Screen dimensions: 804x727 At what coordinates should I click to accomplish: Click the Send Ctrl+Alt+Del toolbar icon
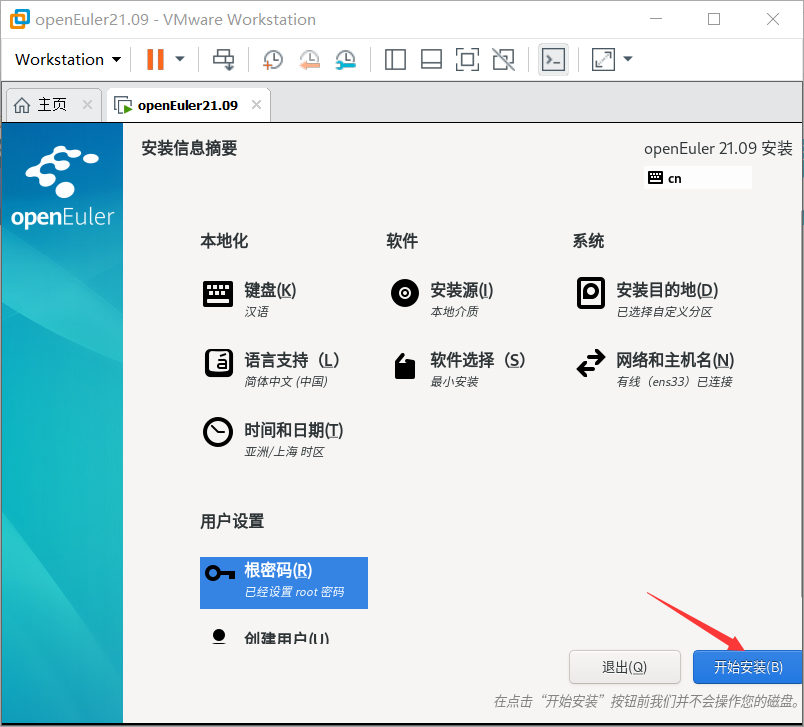224,59
